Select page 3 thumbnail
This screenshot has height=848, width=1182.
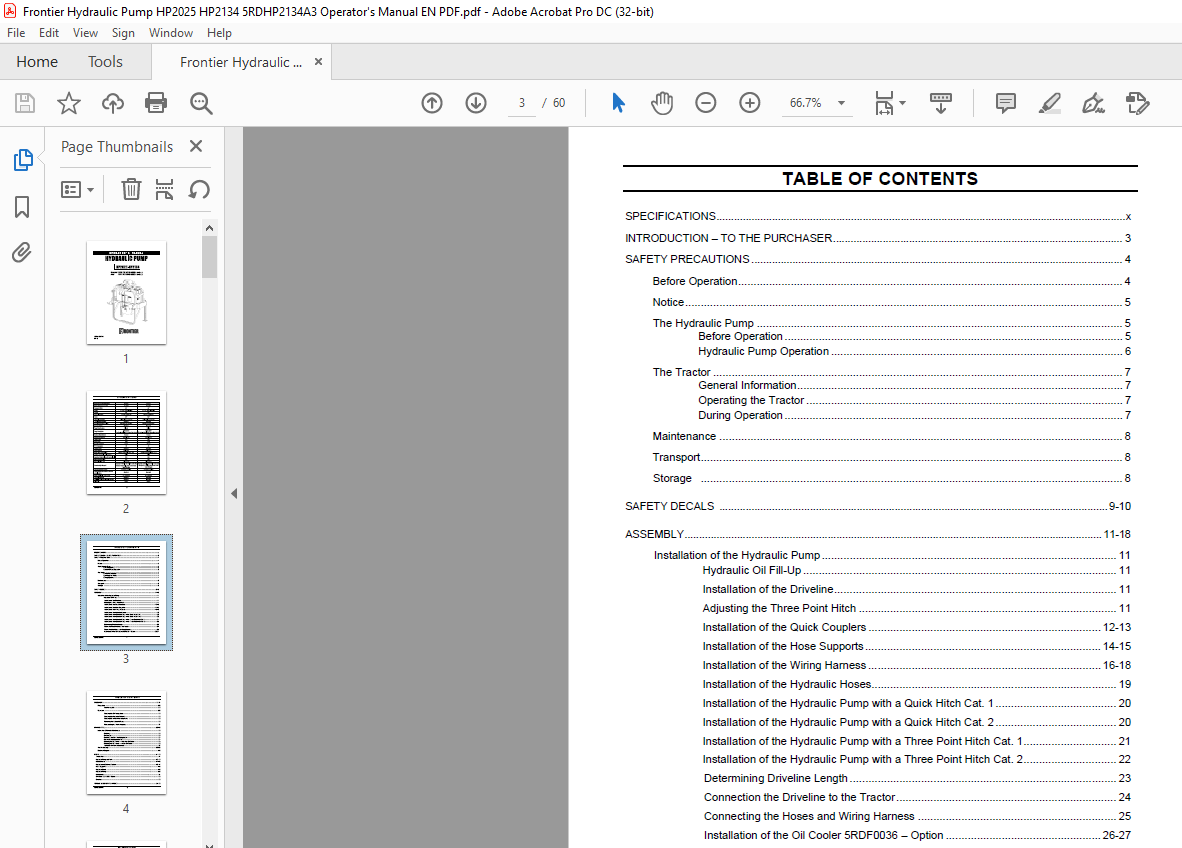pyautogui.click(x=127, y=592)
